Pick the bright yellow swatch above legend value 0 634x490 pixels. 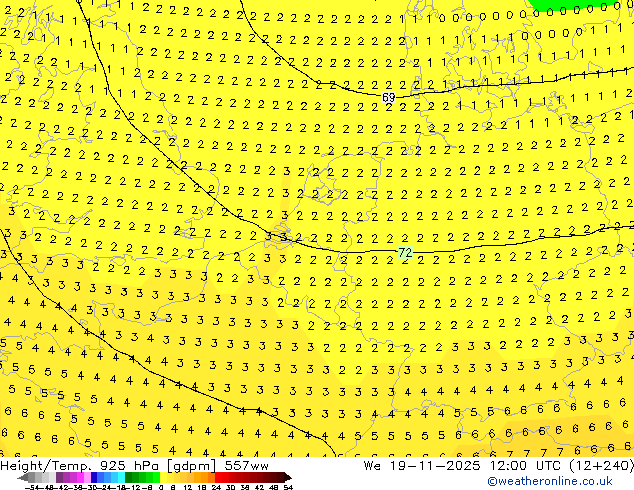click(164, 478)
